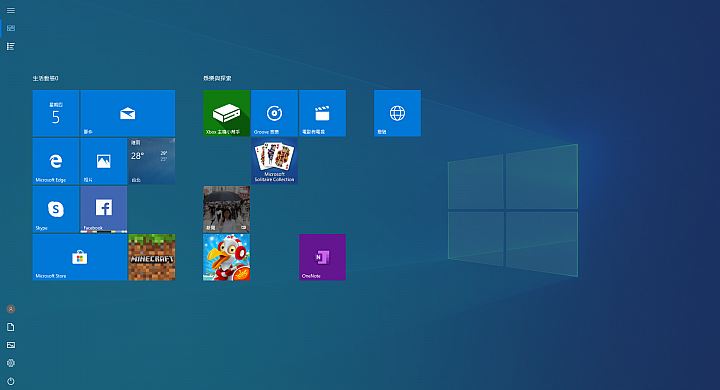
Task: Open the Movies & TV clapperboard tile
Action: tap(322, 113)
